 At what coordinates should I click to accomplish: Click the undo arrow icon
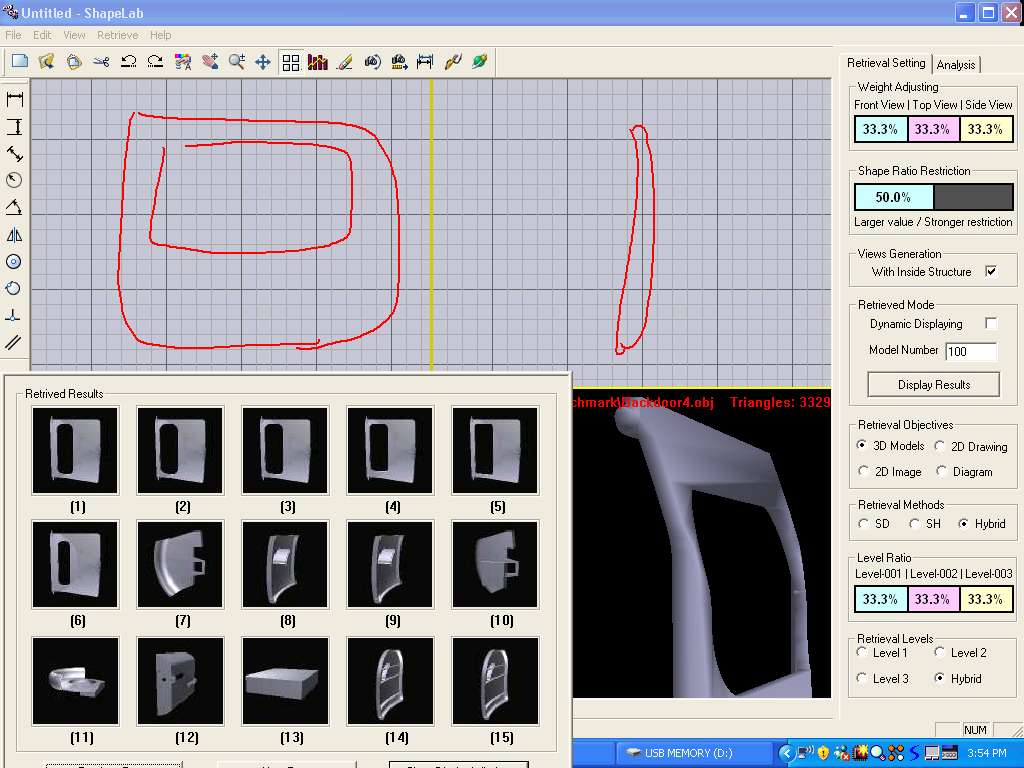tap(128, 61)
